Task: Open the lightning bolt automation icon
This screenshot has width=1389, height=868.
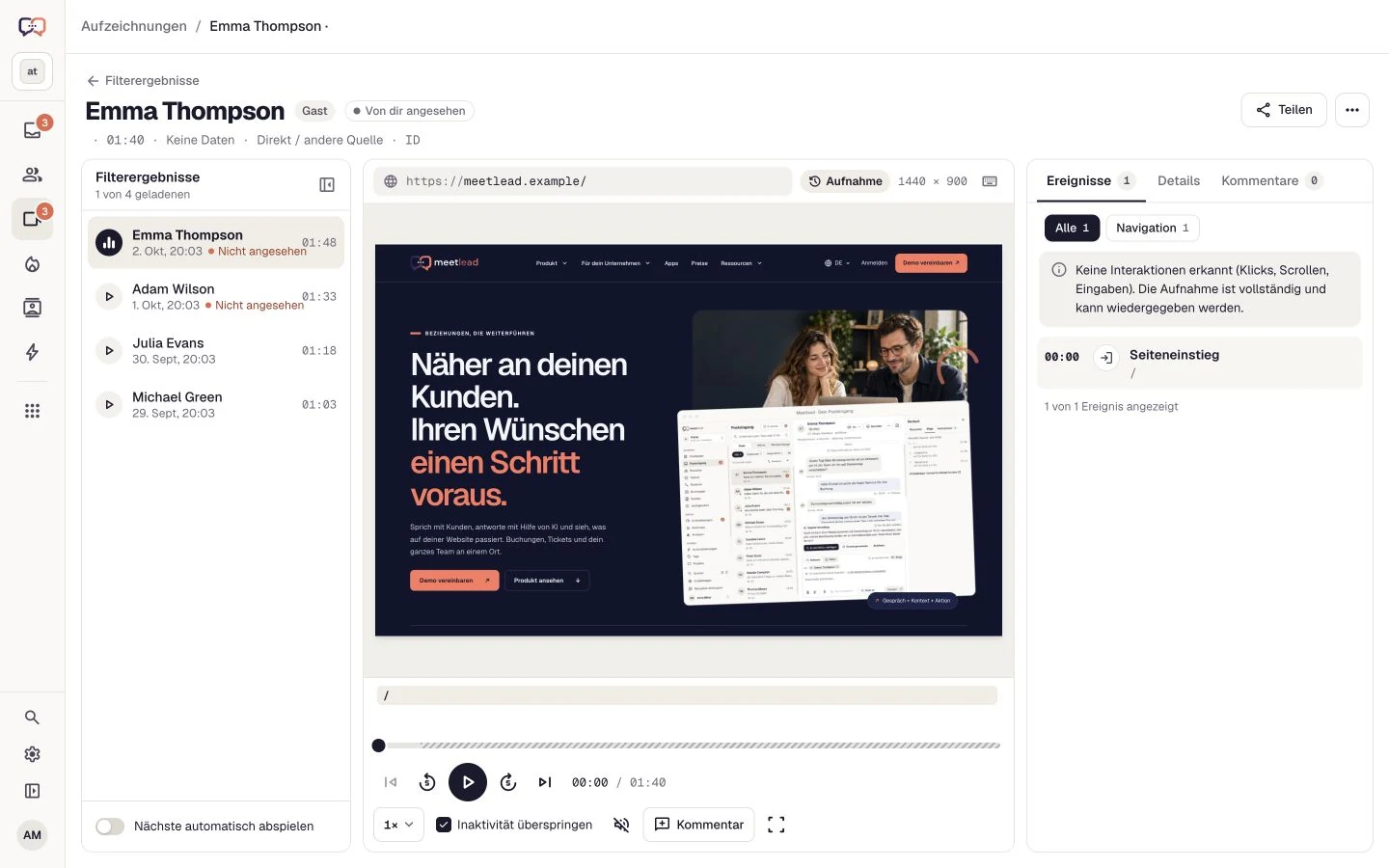Action: [x=32, y=352]
